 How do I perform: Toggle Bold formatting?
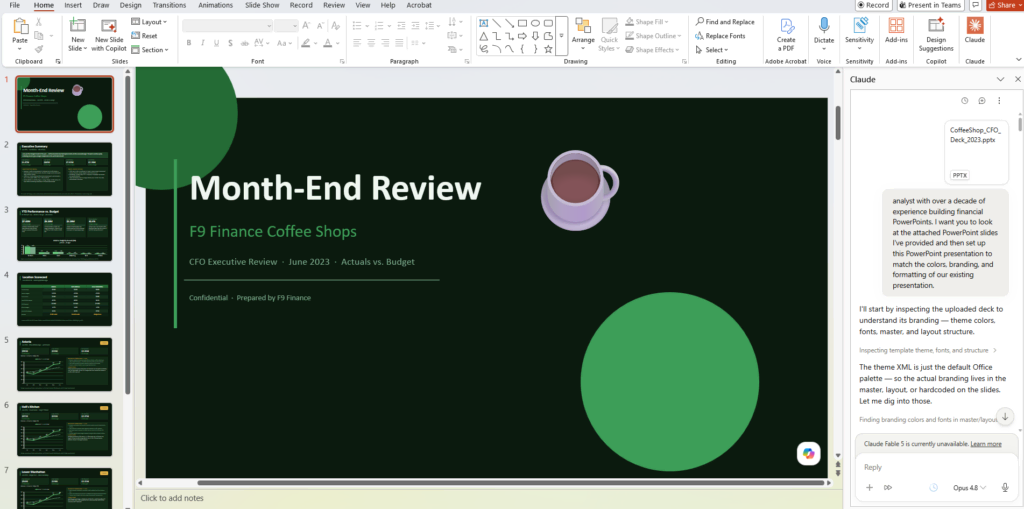pyautogui.click(x=189, y=43)
